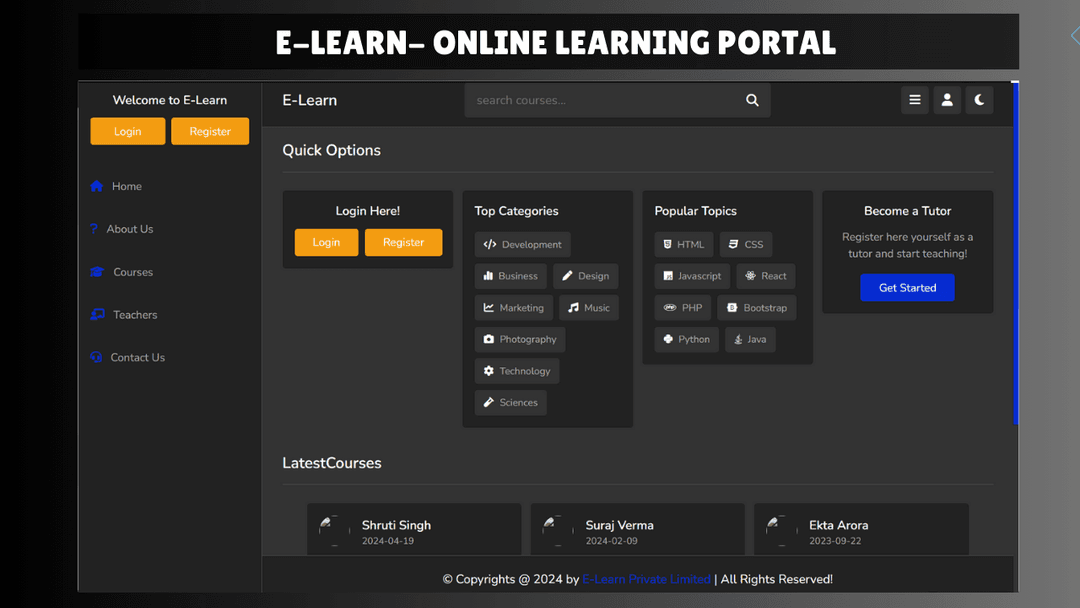The width and height of the screenshot is (1080, 608).
Task: Open About Us from the sidebar menu
Action: [x=130, y=229]
